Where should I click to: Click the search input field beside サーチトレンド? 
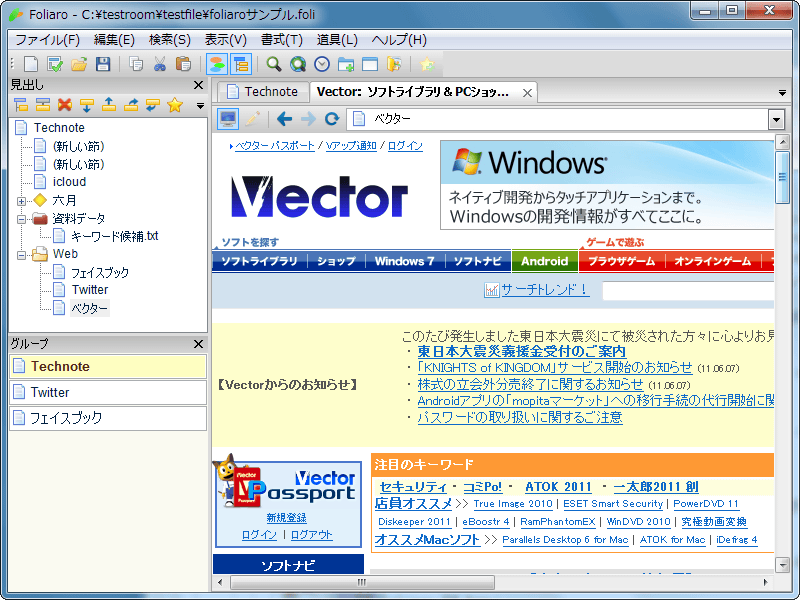click(x=688, y=291)
